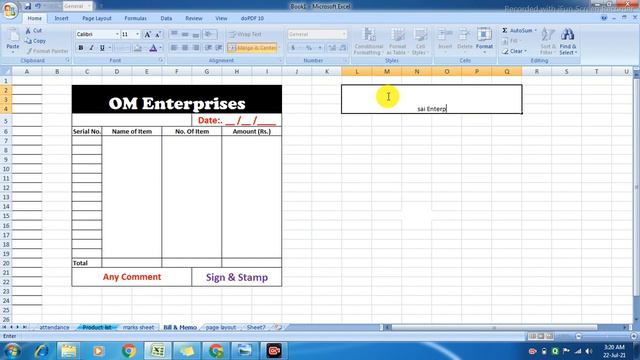Viewport: 640px width, 360px height.
Task: Click Delete cells in Cells group
Action: (464, 41)
